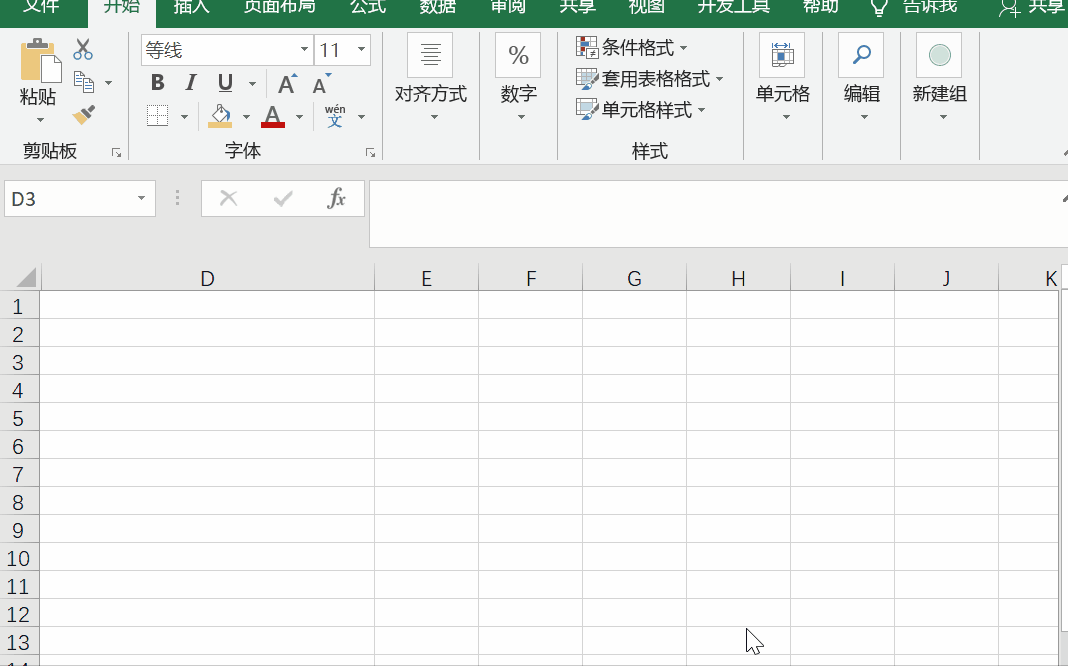This screenshot has width=1068, height=666.
Task: Open the font name 等线 dropdown
Action: pos(304,50)
